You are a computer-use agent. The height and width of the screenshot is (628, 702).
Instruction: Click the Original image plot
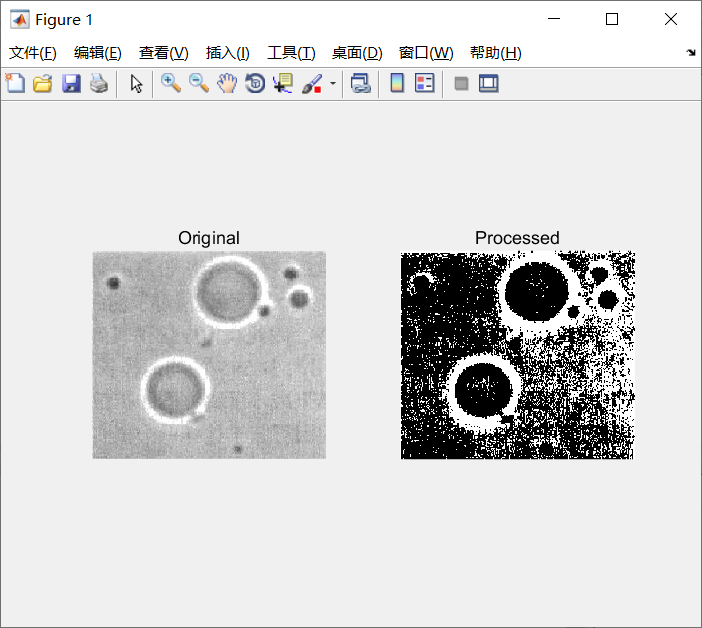pyautogui.click(x=209, y=355)
